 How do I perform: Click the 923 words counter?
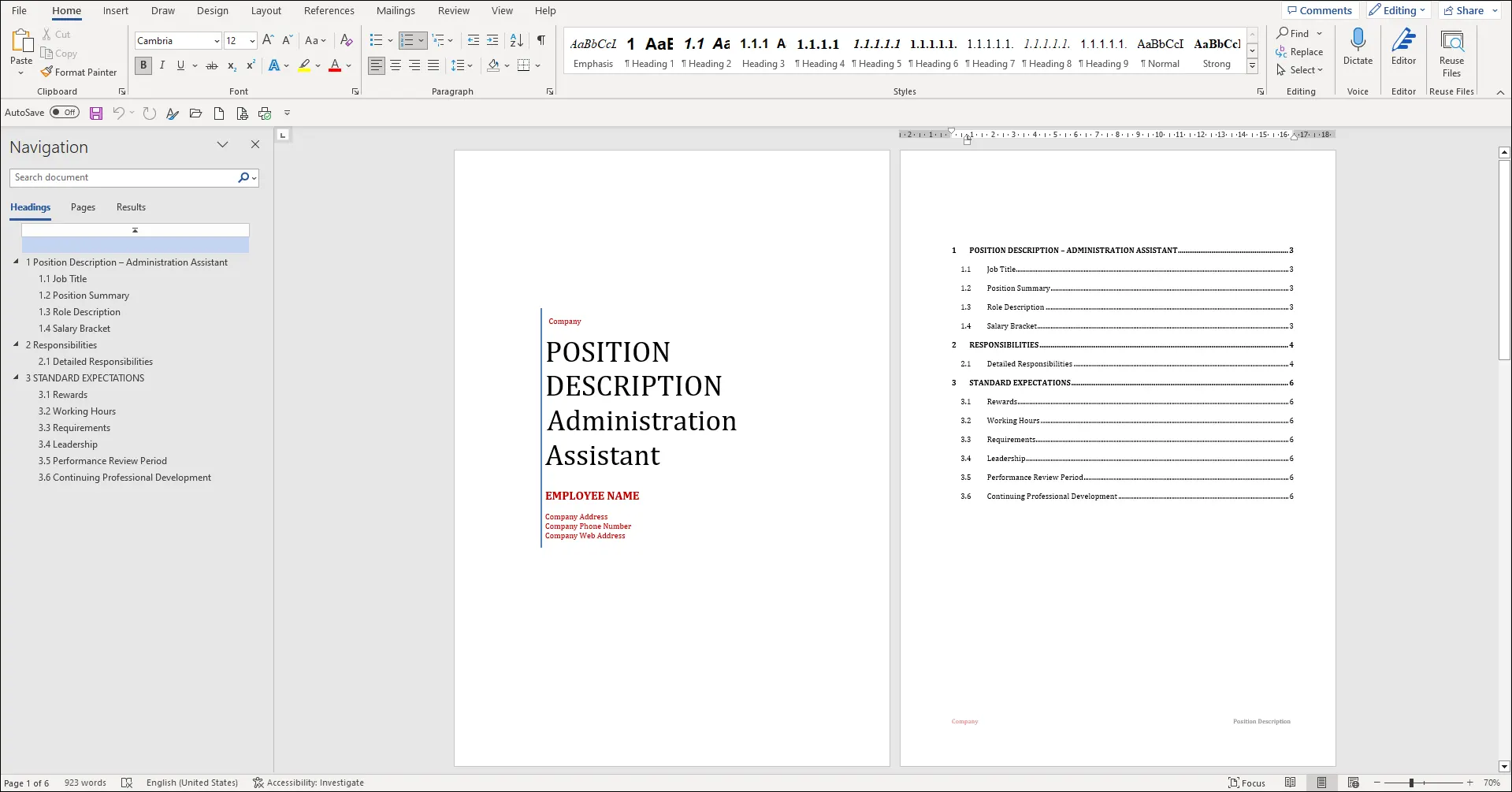85,783
